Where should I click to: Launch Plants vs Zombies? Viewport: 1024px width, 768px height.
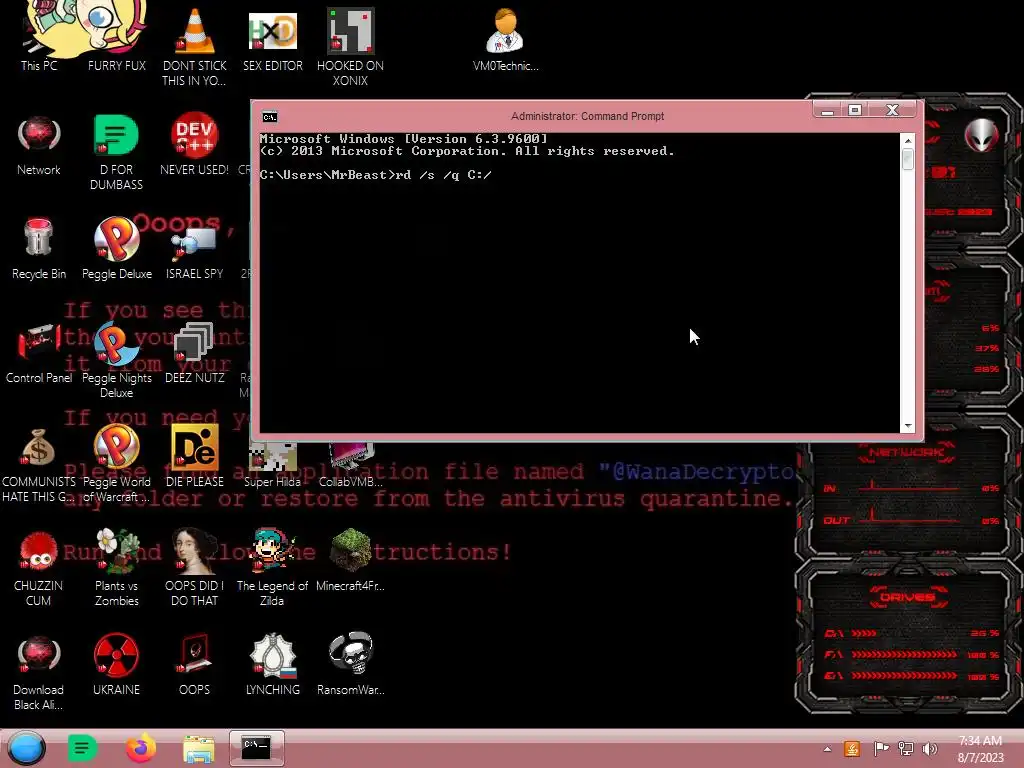click(x=116, y=568)
